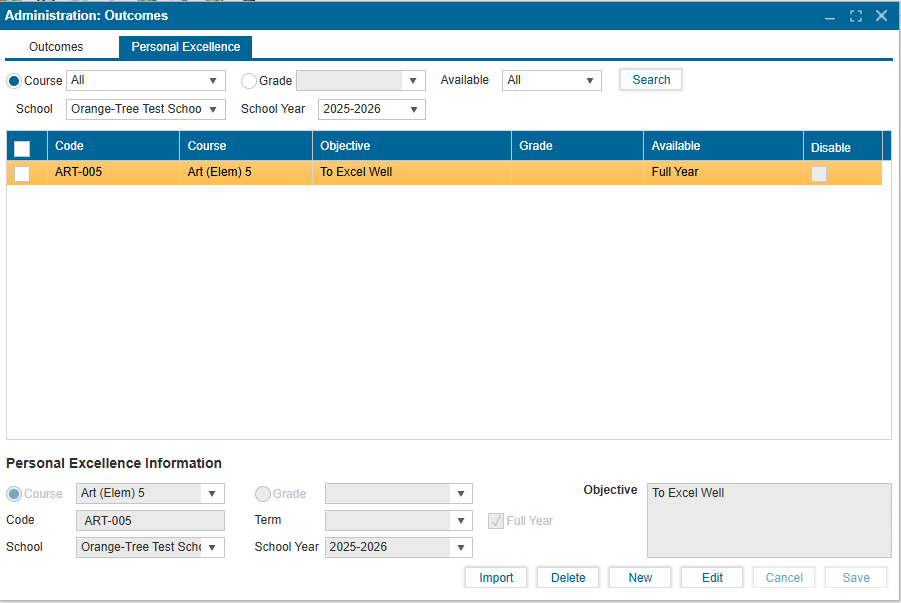The image size is (901, 603).
Task: Select the Grade radio button filter
Action: (249, 81)
